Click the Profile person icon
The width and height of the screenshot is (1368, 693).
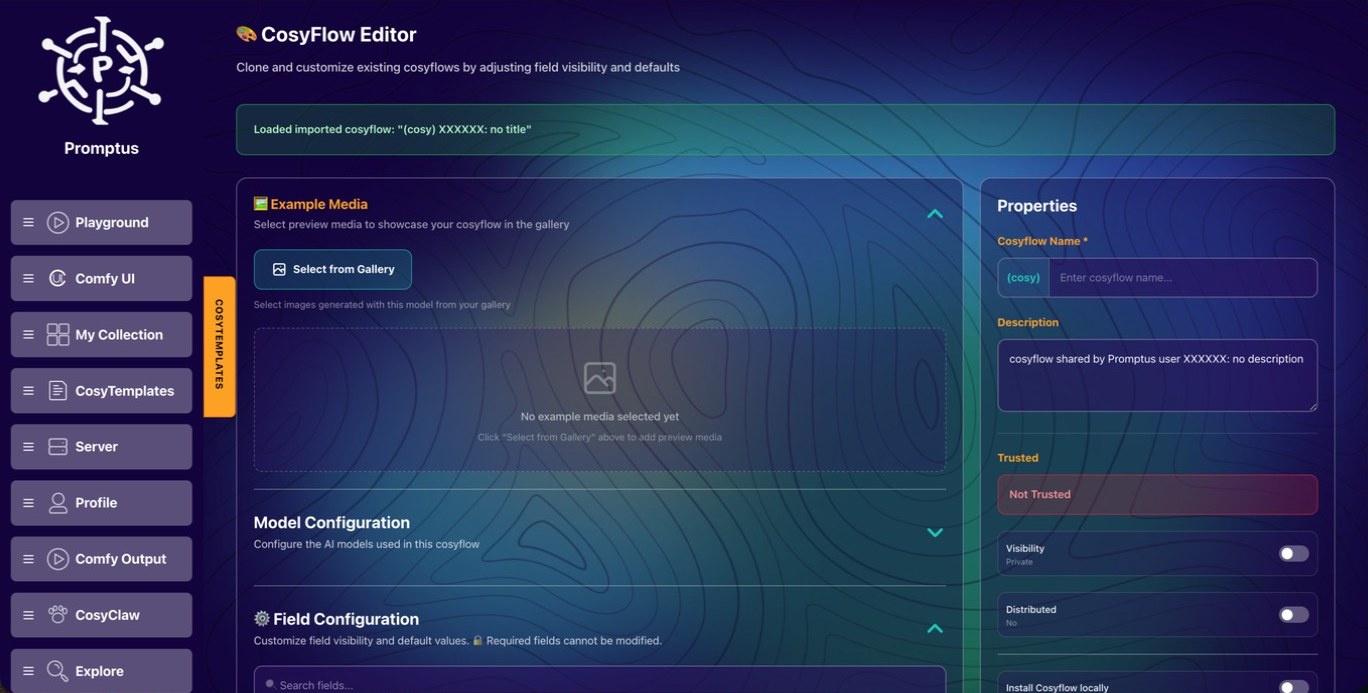58,503
